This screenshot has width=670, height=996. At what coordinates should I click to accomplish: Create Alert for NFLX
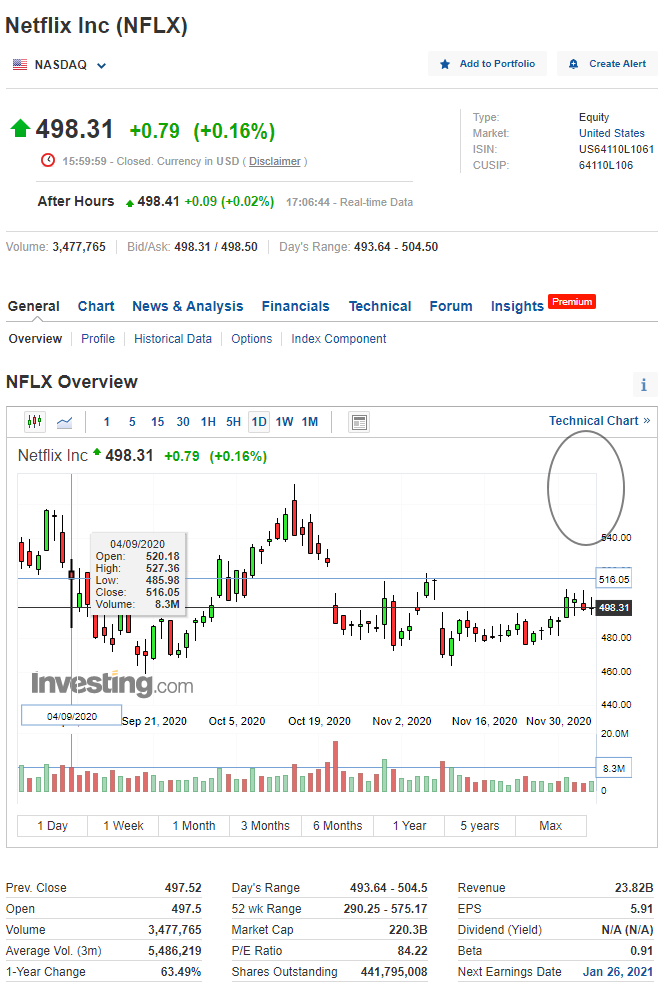click(x=607, y=64)
